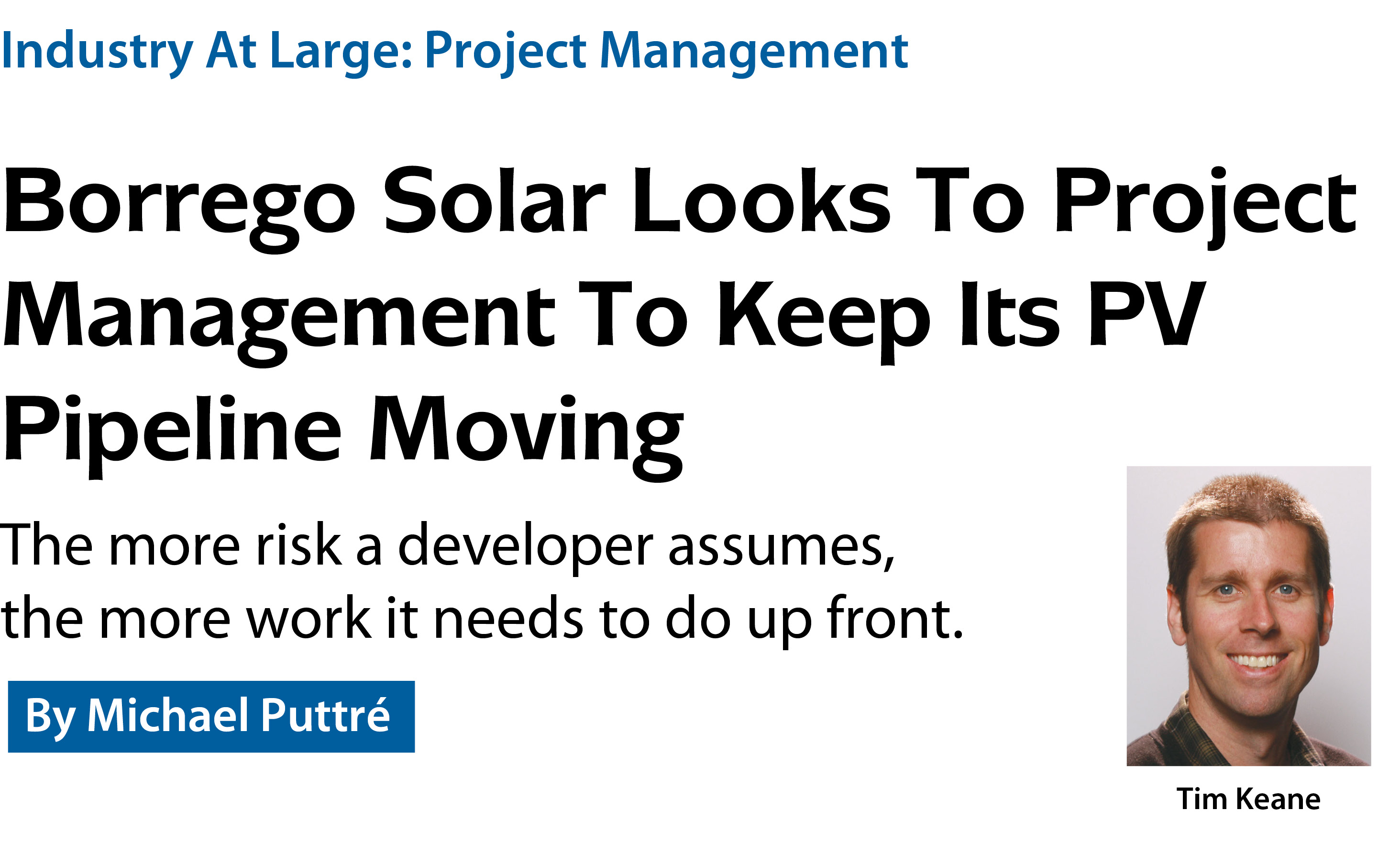Click the word "Keep" in the headline
This screenshot has width=1400, height=855.
pos(824,315)
